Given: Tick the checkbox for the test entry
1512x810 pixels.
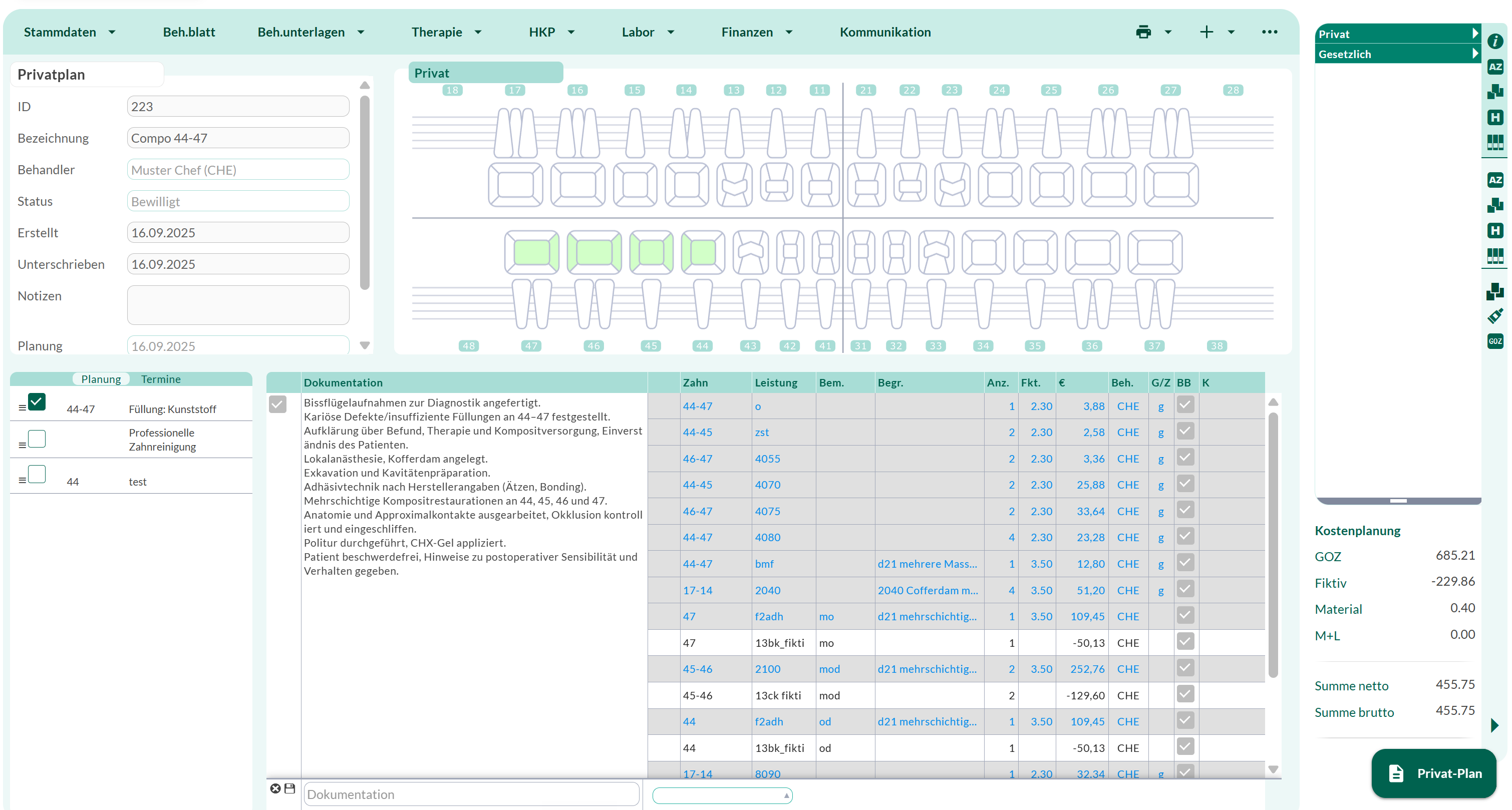Looking at the screenshot, I should point(37,474).
